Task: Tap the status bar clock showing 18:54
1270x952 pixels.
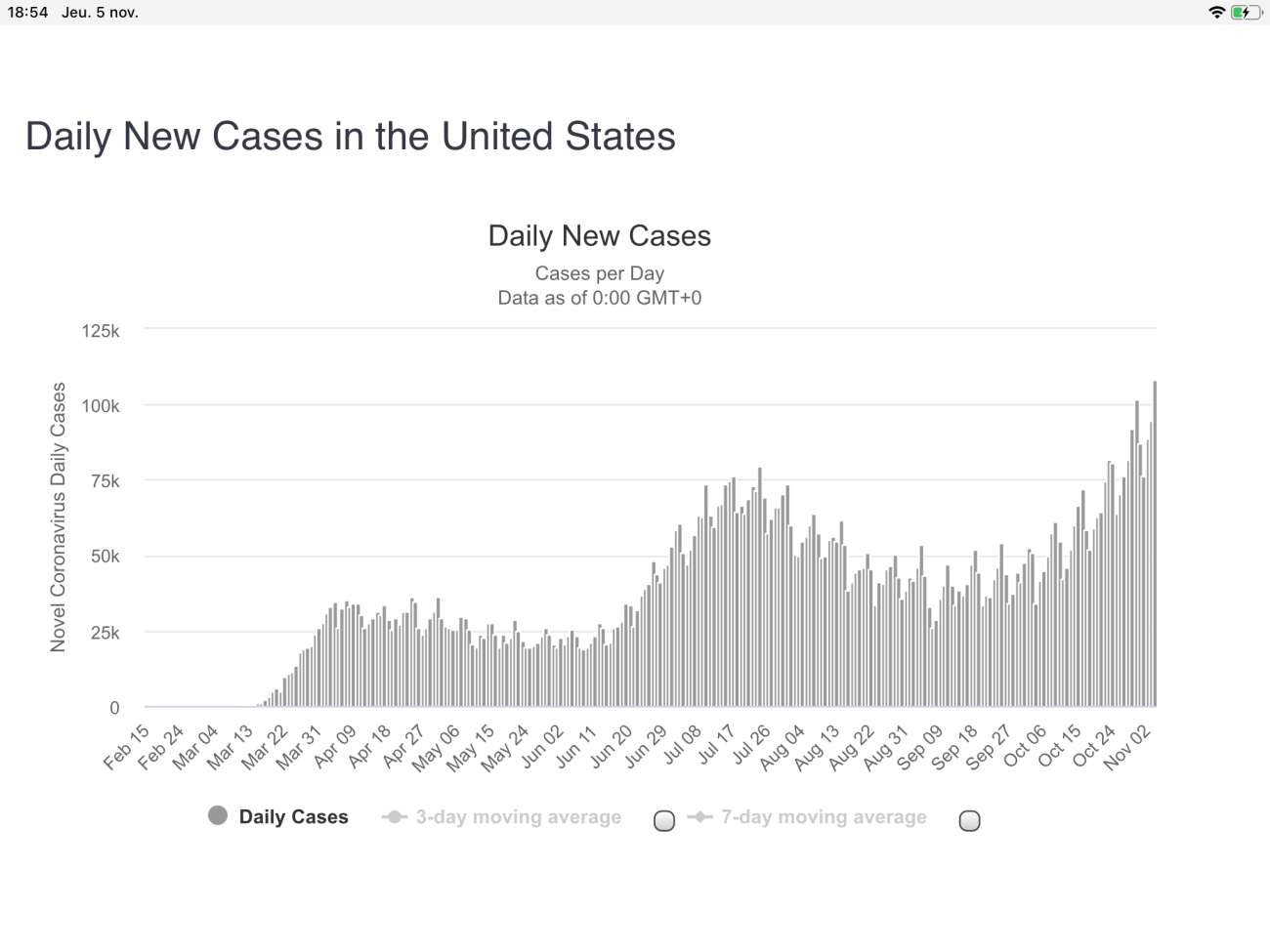Action: coord(27,13)
